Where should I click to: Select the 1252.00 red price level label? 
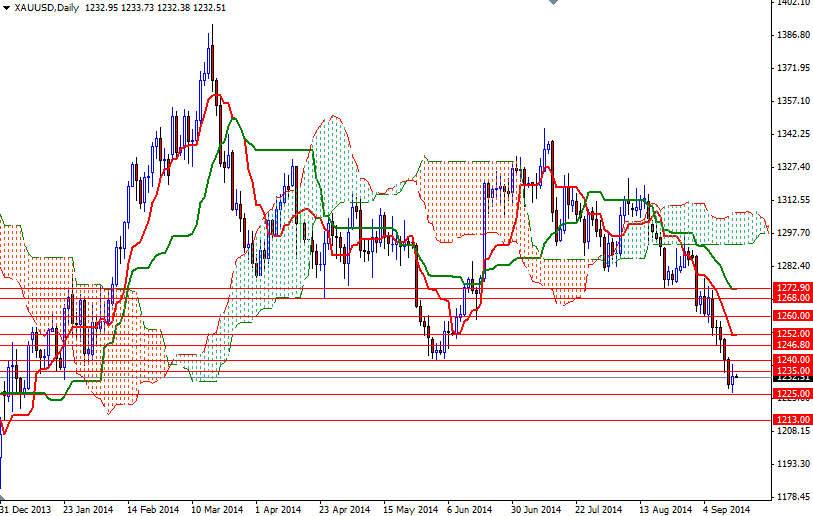pos(791,334)
